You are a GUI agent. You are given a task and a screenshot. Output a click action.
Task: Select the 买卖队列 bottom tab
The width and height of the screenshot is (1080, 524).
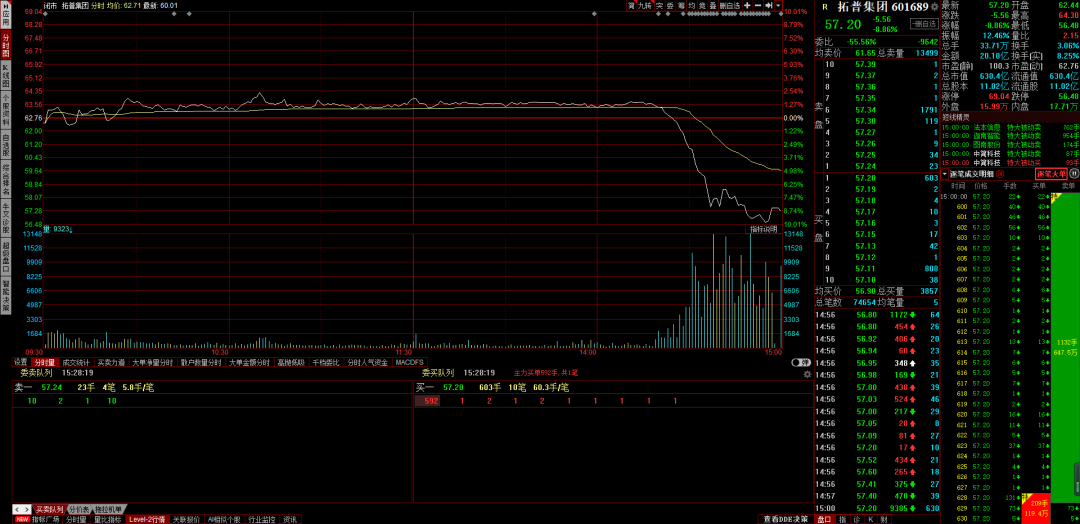pyautogui.click(x=50, y=510)
